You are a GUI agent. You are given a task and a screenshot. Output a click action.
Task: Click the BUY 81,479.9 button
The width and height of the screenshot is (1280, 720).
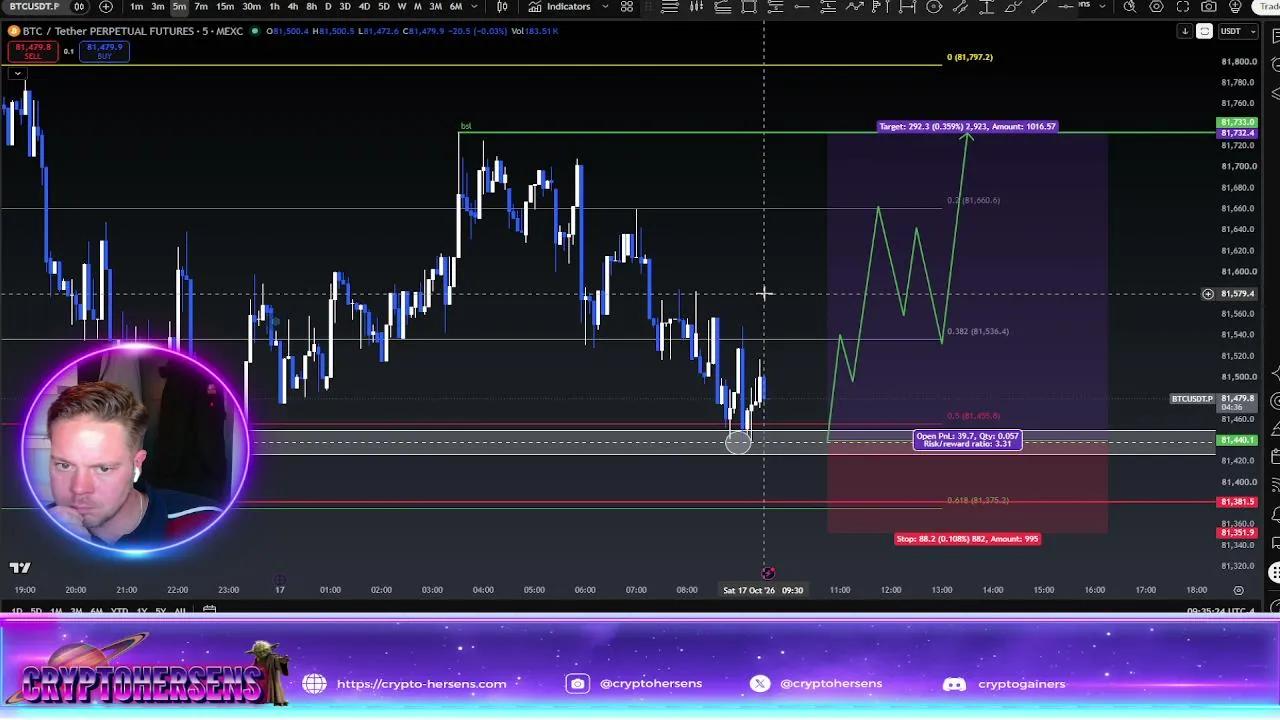coord(104,51)
